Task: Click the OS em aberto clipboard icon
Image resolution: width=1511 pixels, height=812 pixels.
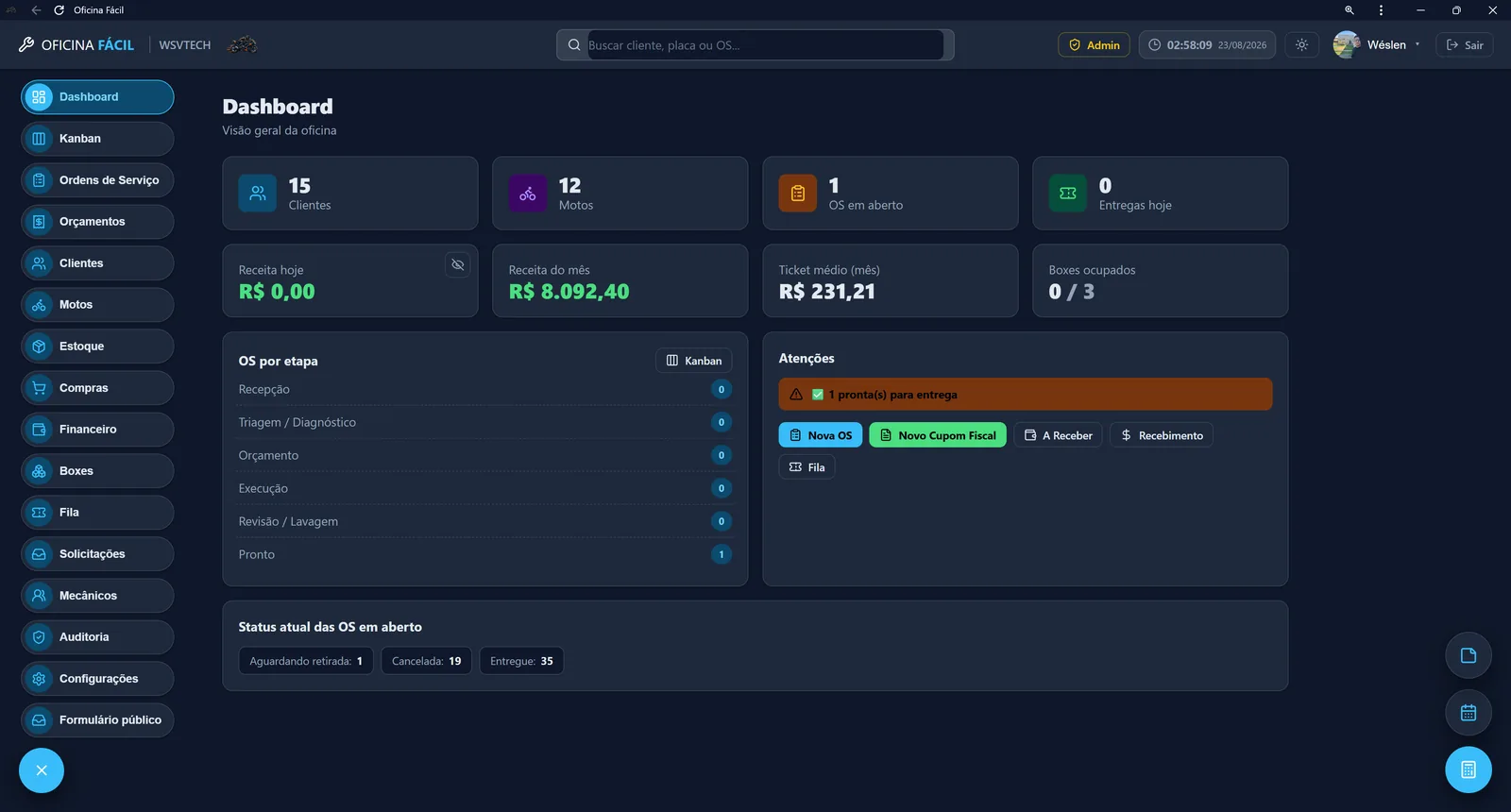Action: click(x=797, y=194)
